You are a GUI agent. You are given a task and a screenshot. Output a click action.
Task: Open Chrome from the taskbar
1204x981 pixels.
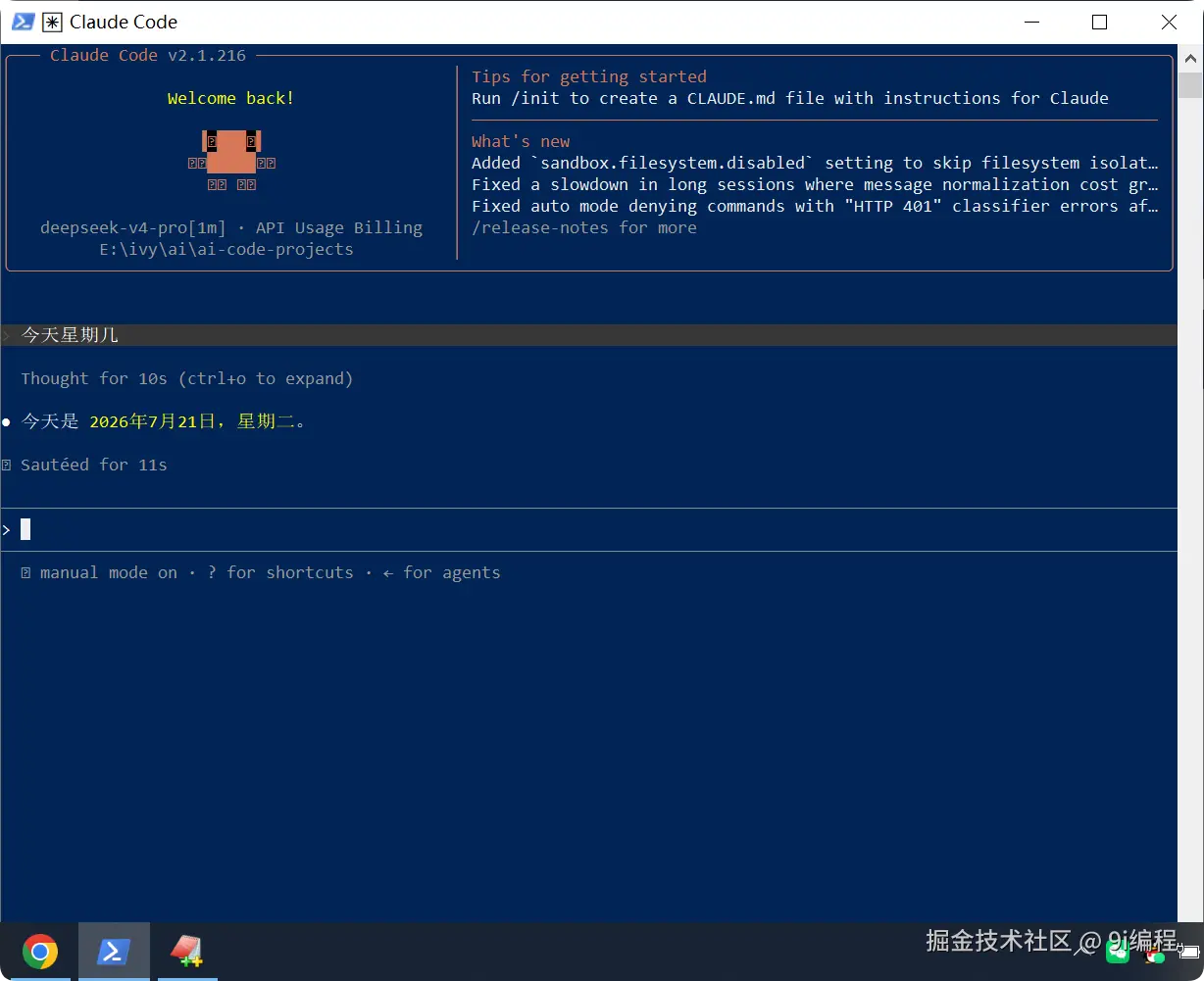[x=40, y=951]
